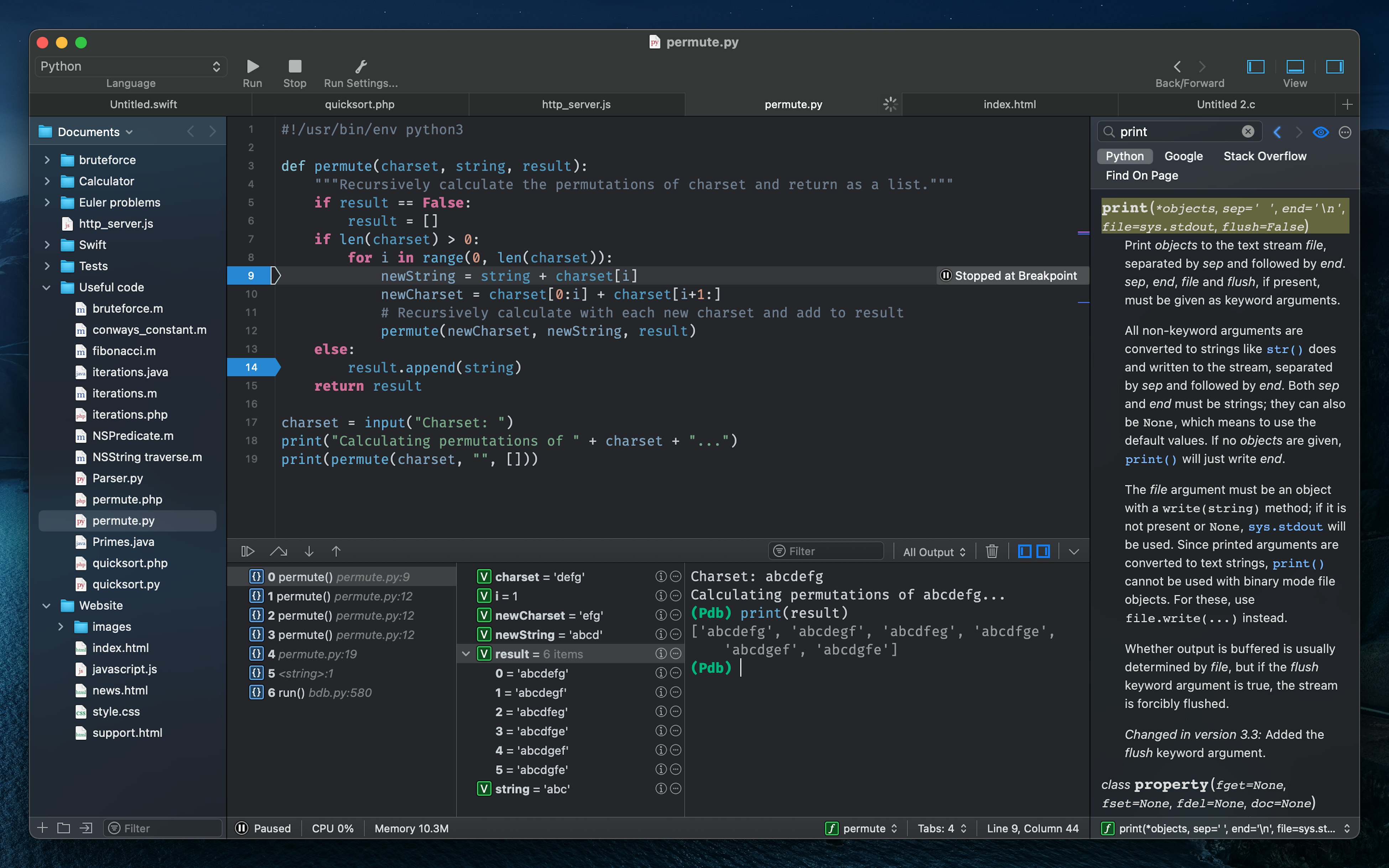Run the permute.py script
This screenshot has width=1389, height=868.
(253, 66)
